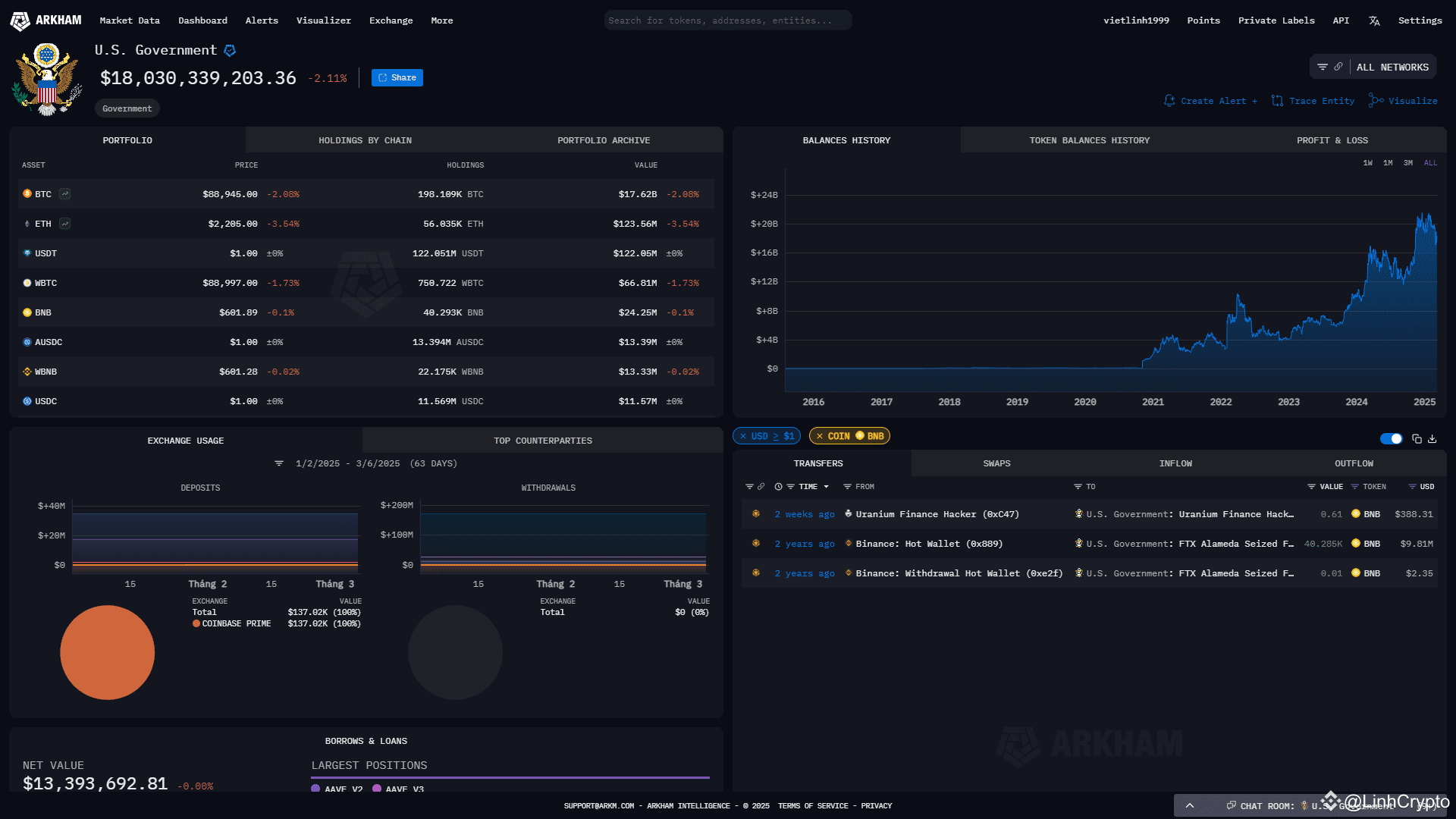
Task: Click the Government tag chip
Action: [127, 108]
